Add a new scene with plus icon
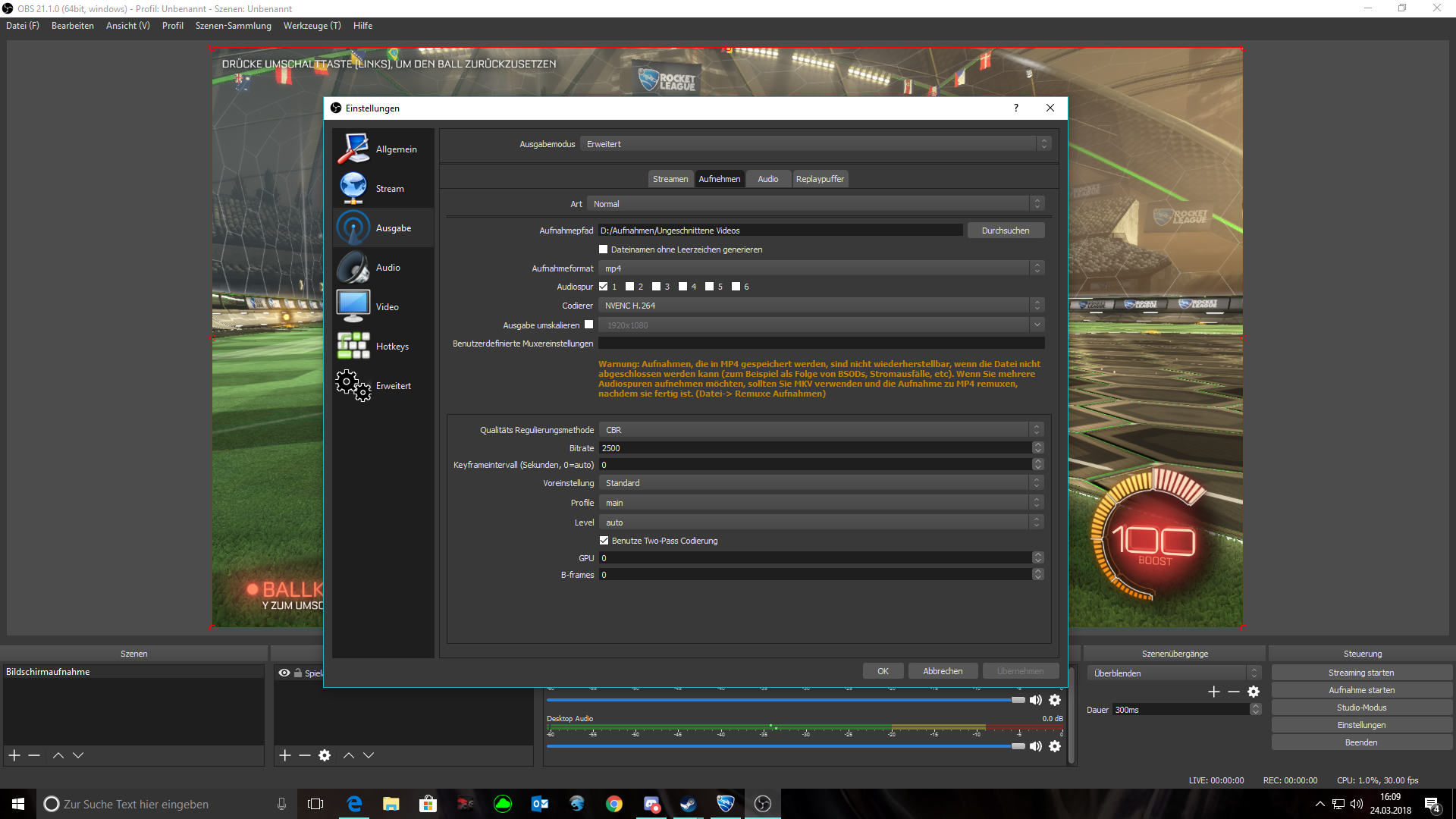Screen dimensions: 1456x819 coord(14,755)
